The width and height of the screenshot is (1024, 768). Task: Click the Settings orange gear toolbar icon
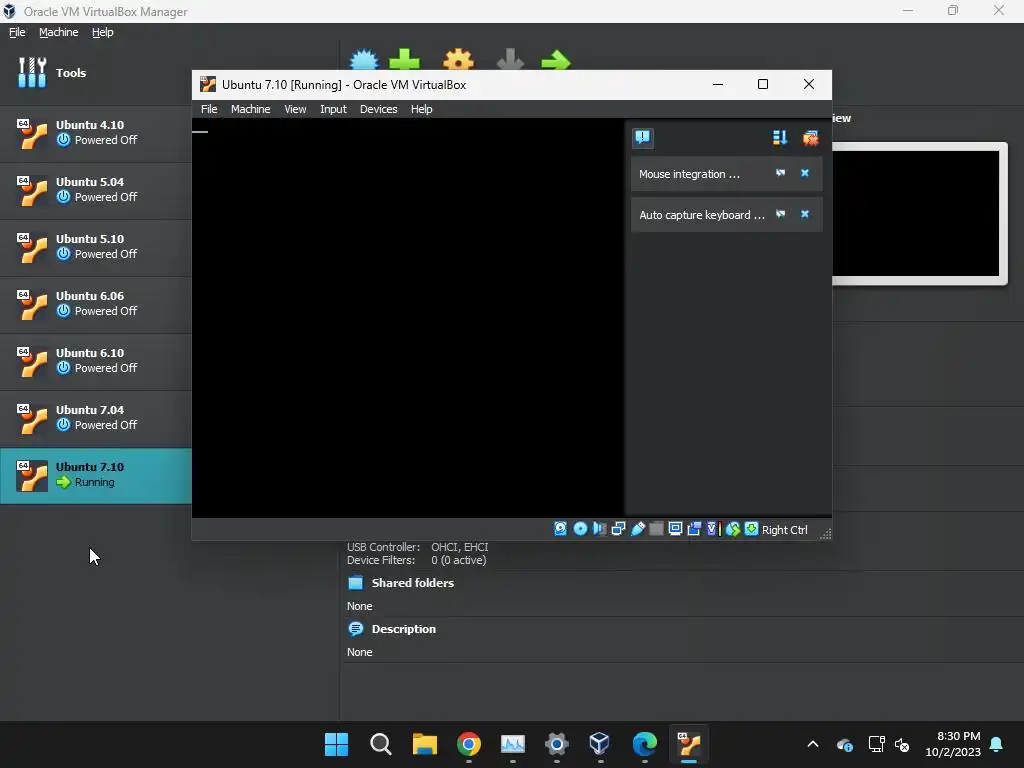458,59
